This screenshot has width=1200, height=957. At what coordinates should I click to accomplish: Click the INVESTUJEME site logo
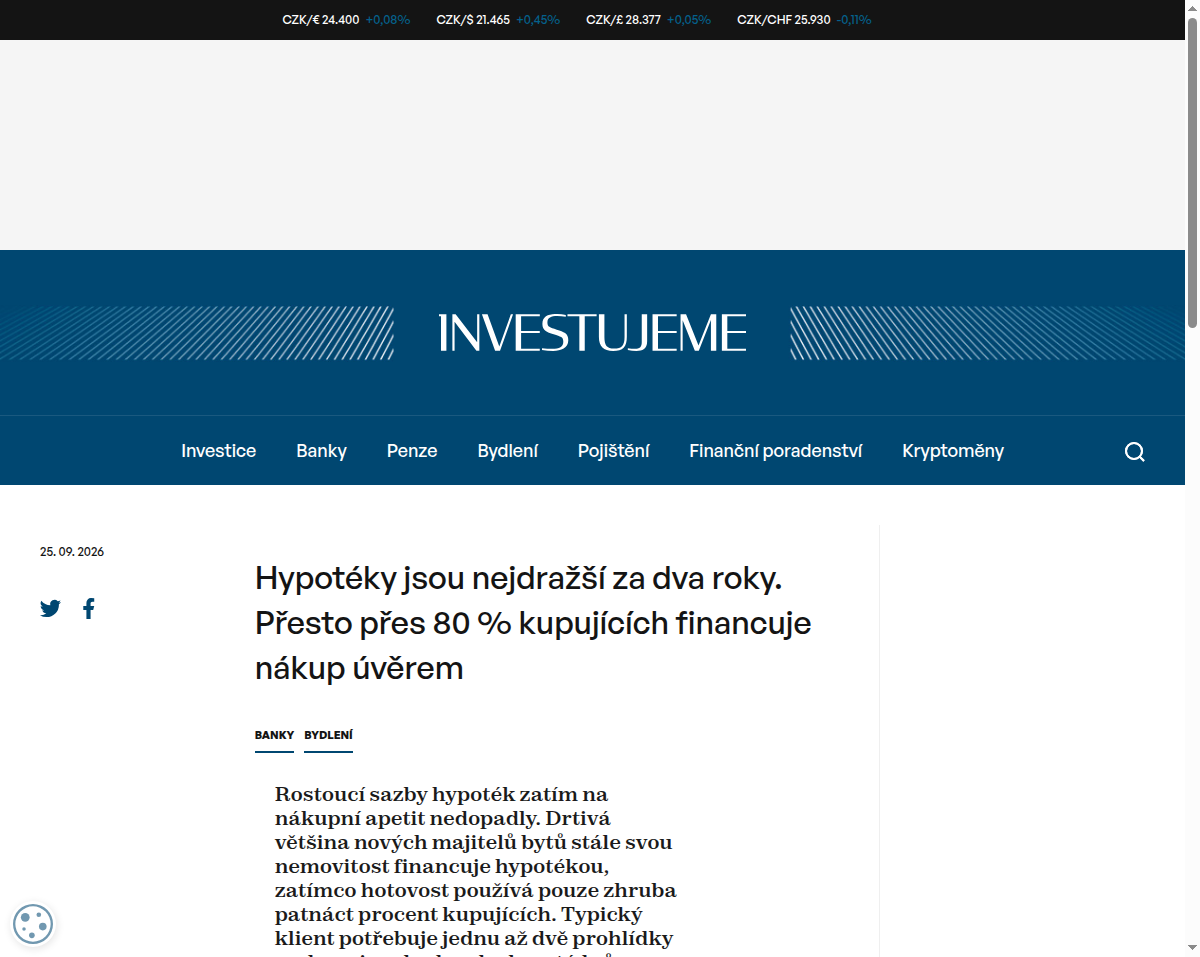point(592,333)
